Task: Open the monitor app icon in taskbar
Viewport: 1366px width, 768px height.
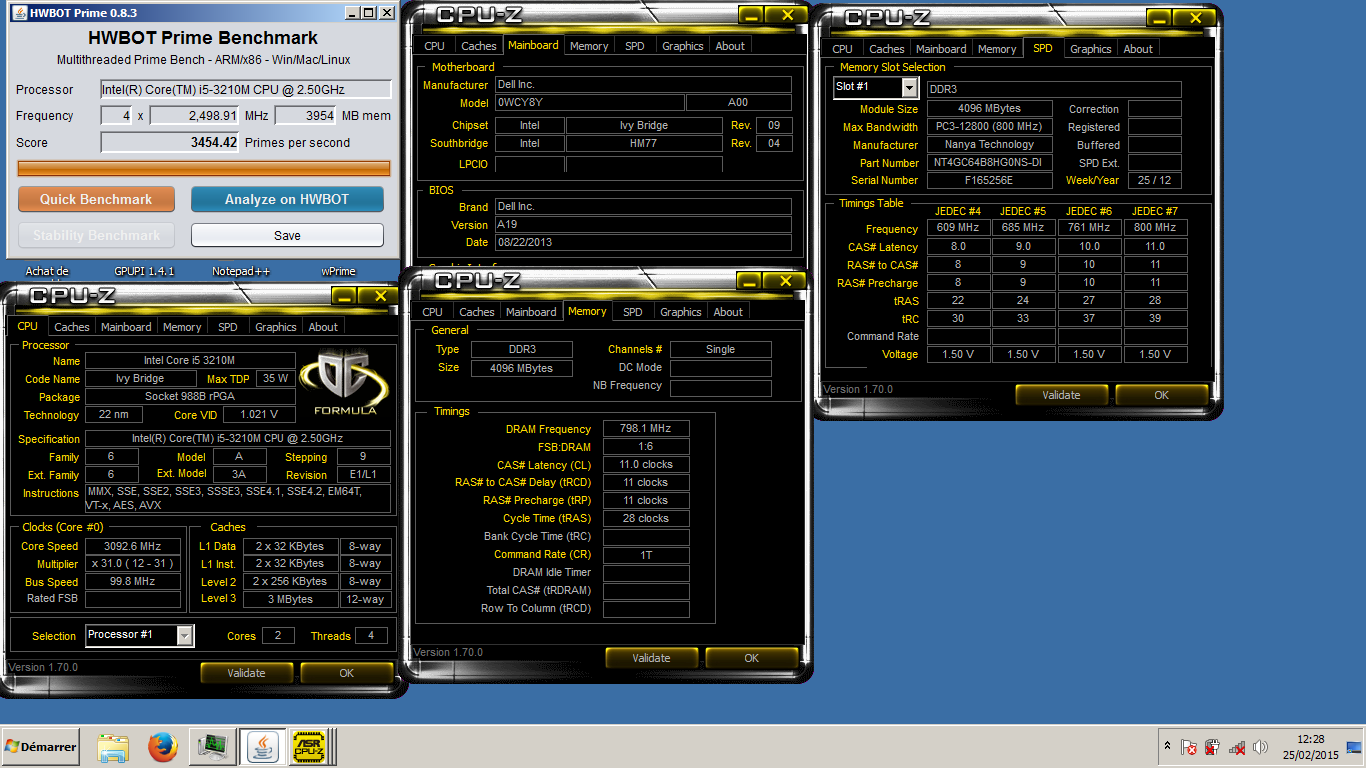Action: [212, 747]
